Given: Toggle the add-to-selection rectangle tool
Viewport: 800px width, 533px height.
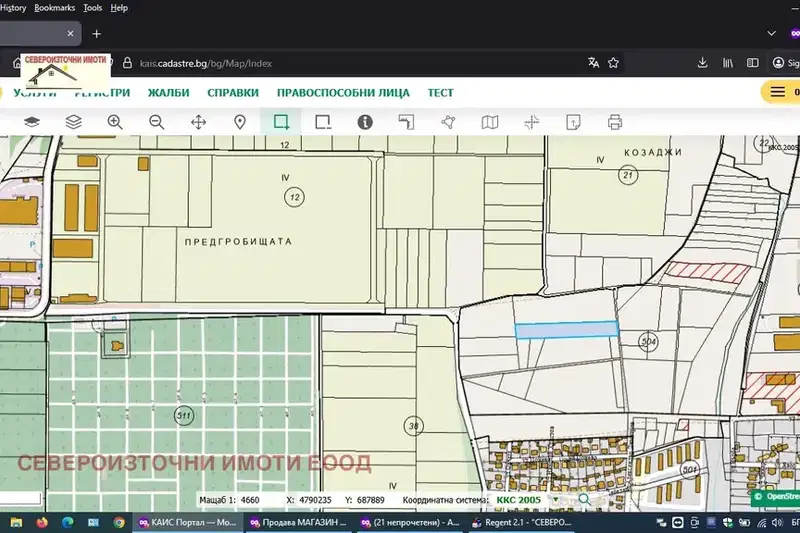Looking at the screenshot, I should click(x=281, y=122).
